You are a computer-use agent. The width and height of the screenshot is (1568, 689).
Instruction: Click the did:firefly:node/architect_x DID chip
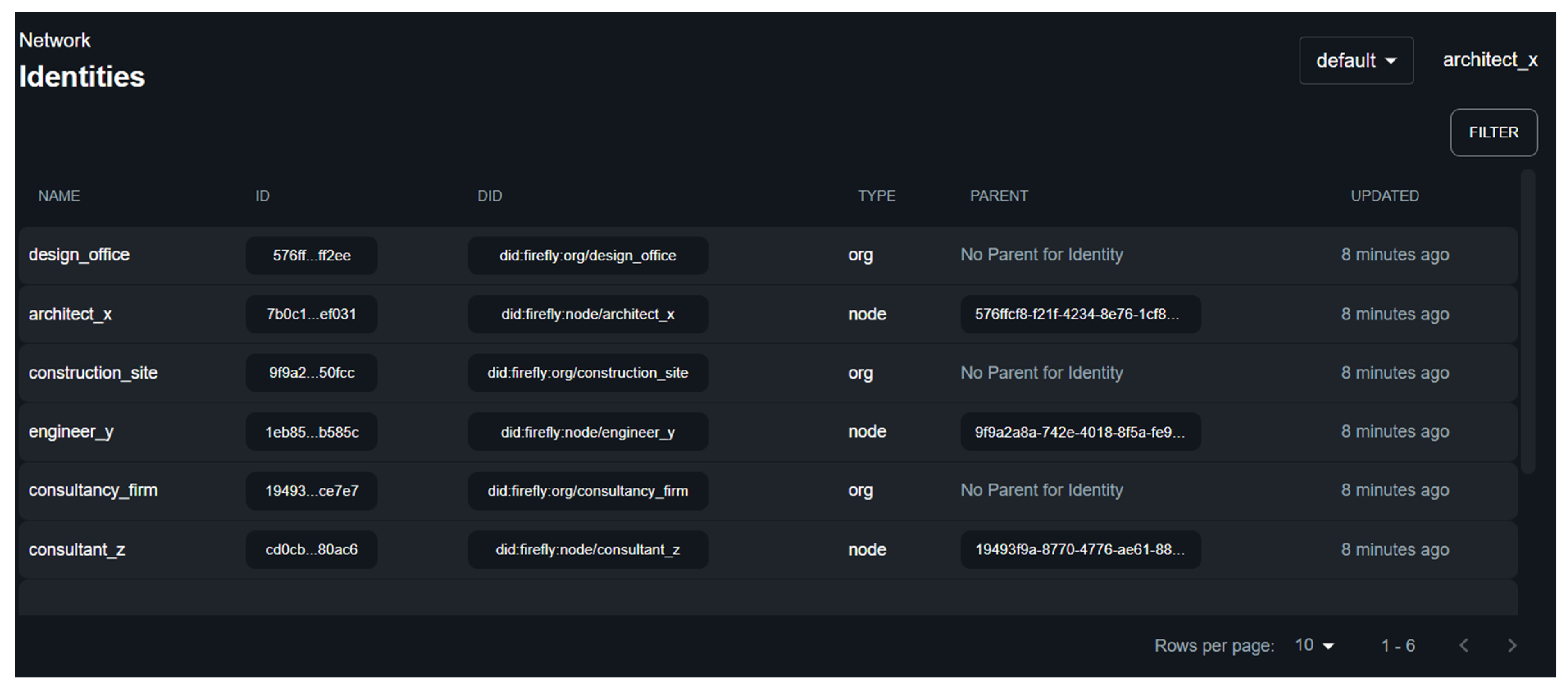point(587,314)
